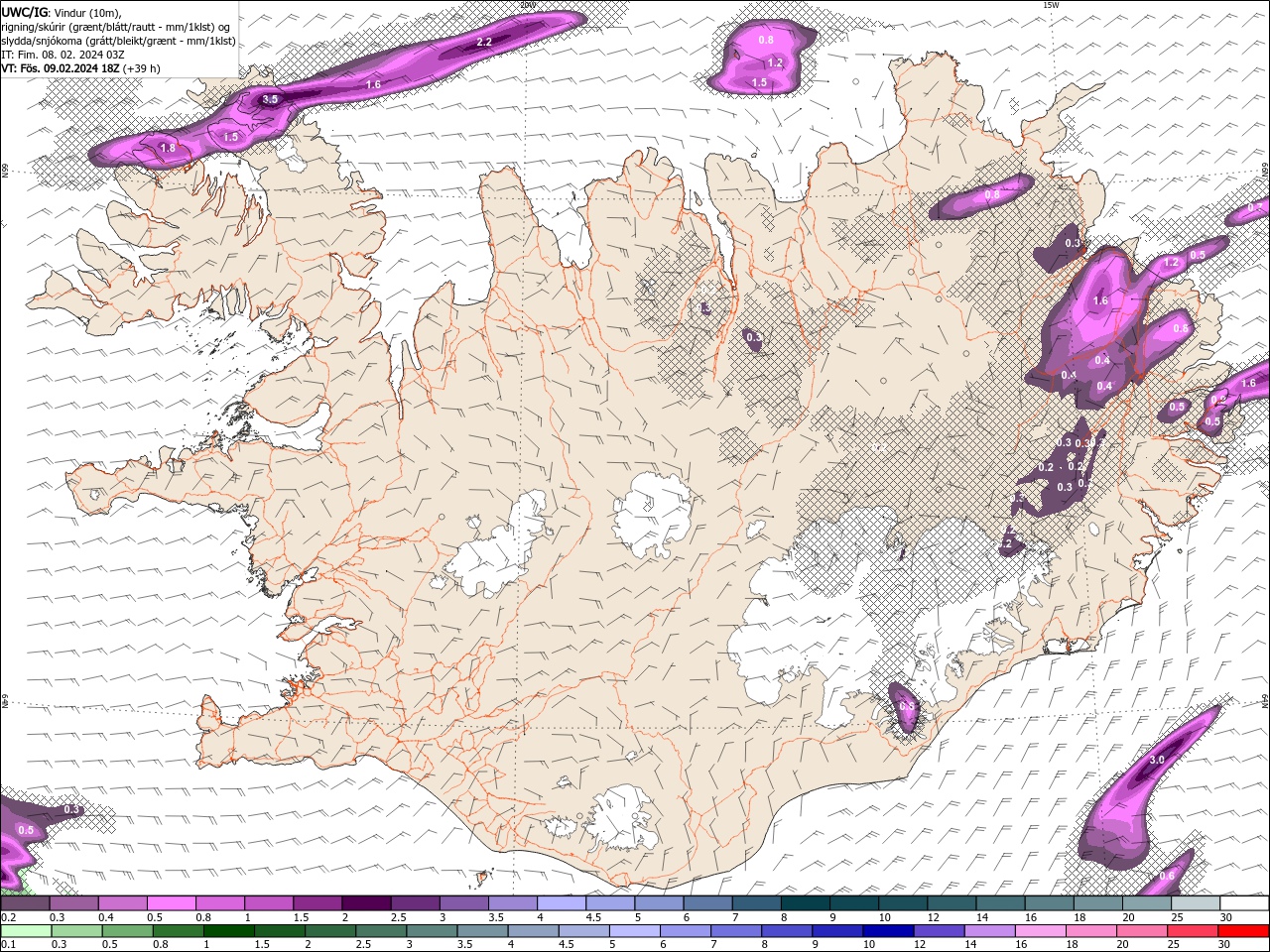Click the 0.1 label starting the rain legend
This screenshot has height=952, width=1270.
[x=8, y=944]
